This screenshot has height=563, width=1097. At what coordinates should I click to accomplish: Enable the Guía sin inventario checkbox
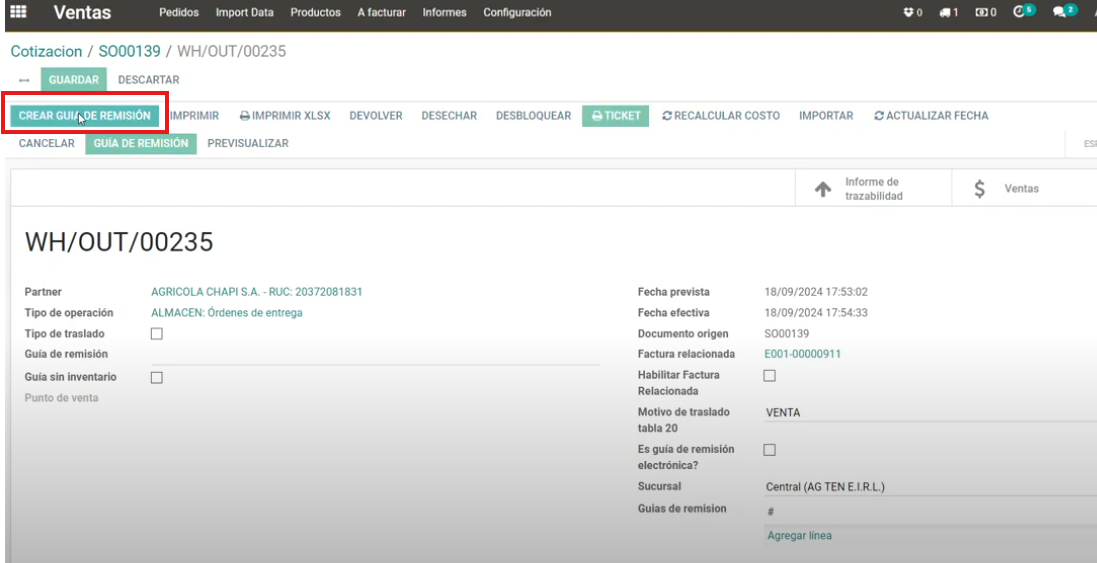click(x=156, y=378)
